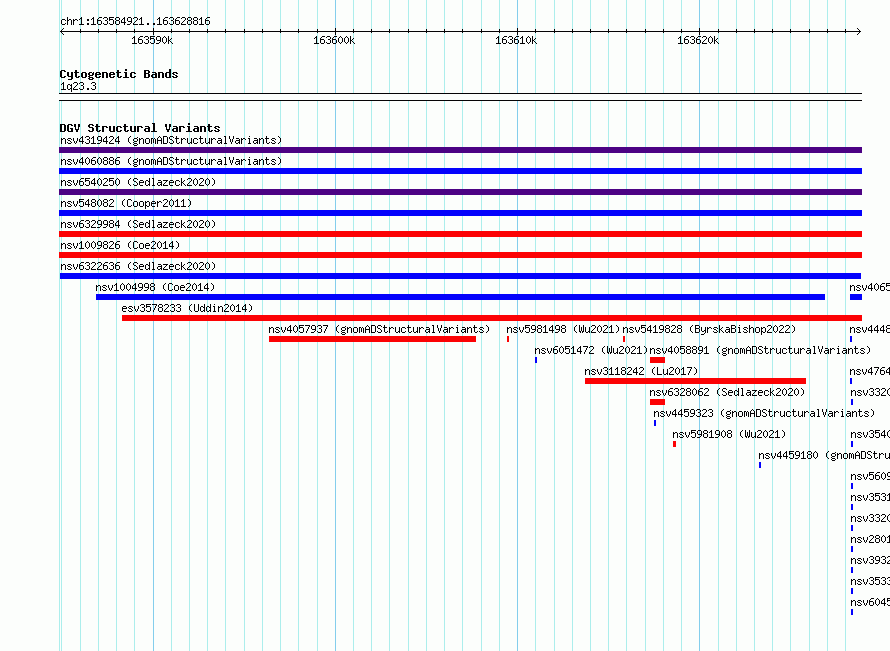The width and height of the screenshot is (890, 651).
Task: Click the nsv548082 (Cooper2011) label
Action: 126,203
